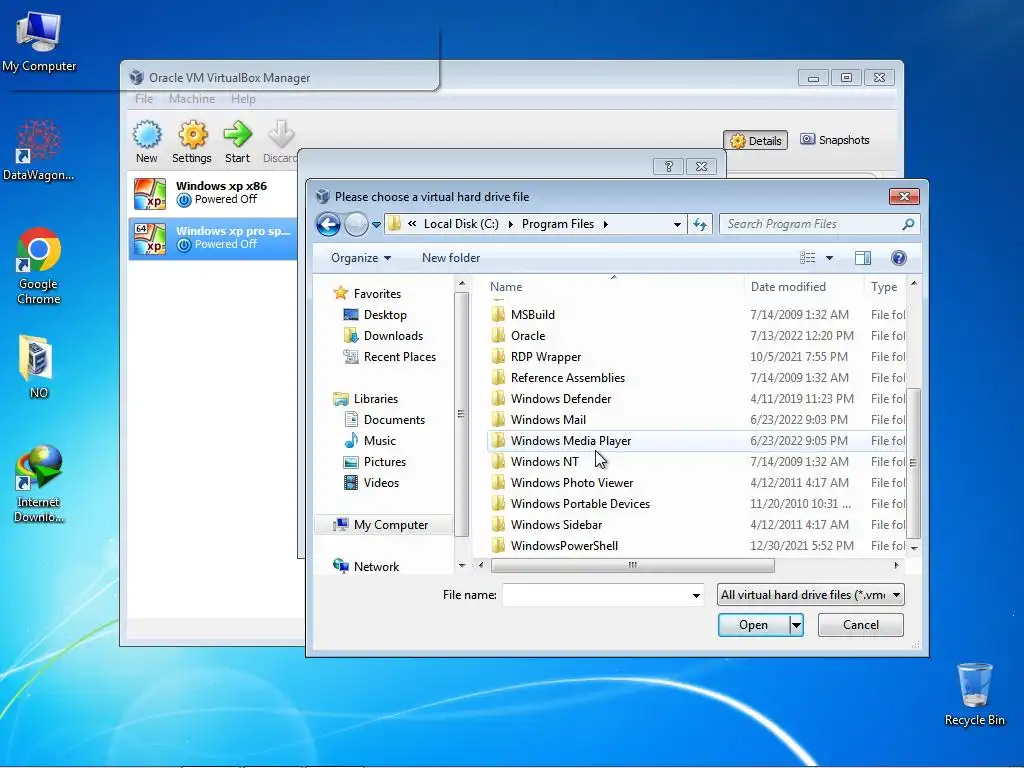Viewport: 1024px width, 768px height.
Task: Click the File name input field
Action: 596,595
